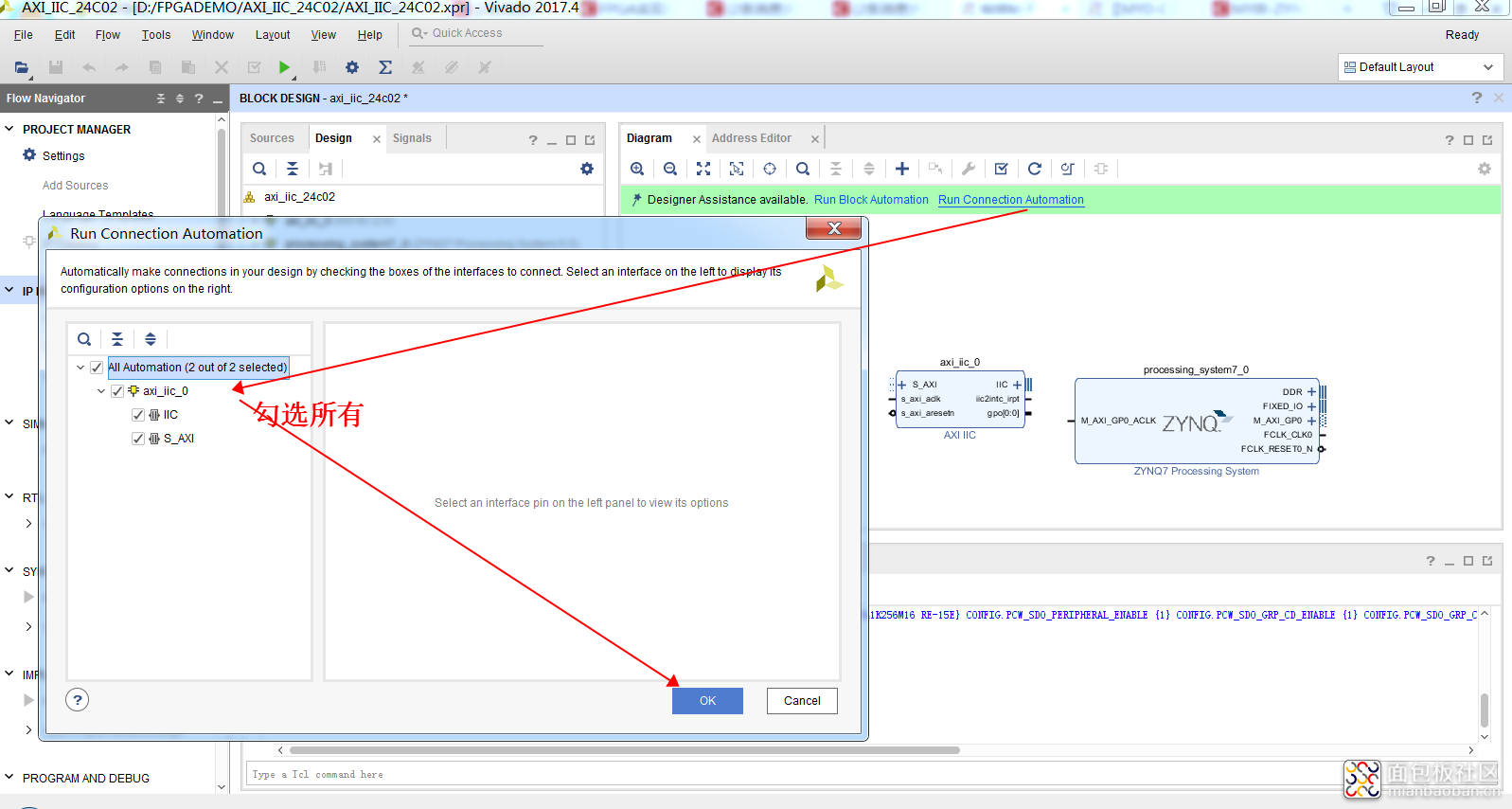Viewport: 1512px width, 809px height.
Task: Click Add Sources in Flow Navigator
Action: coord(76,186)
